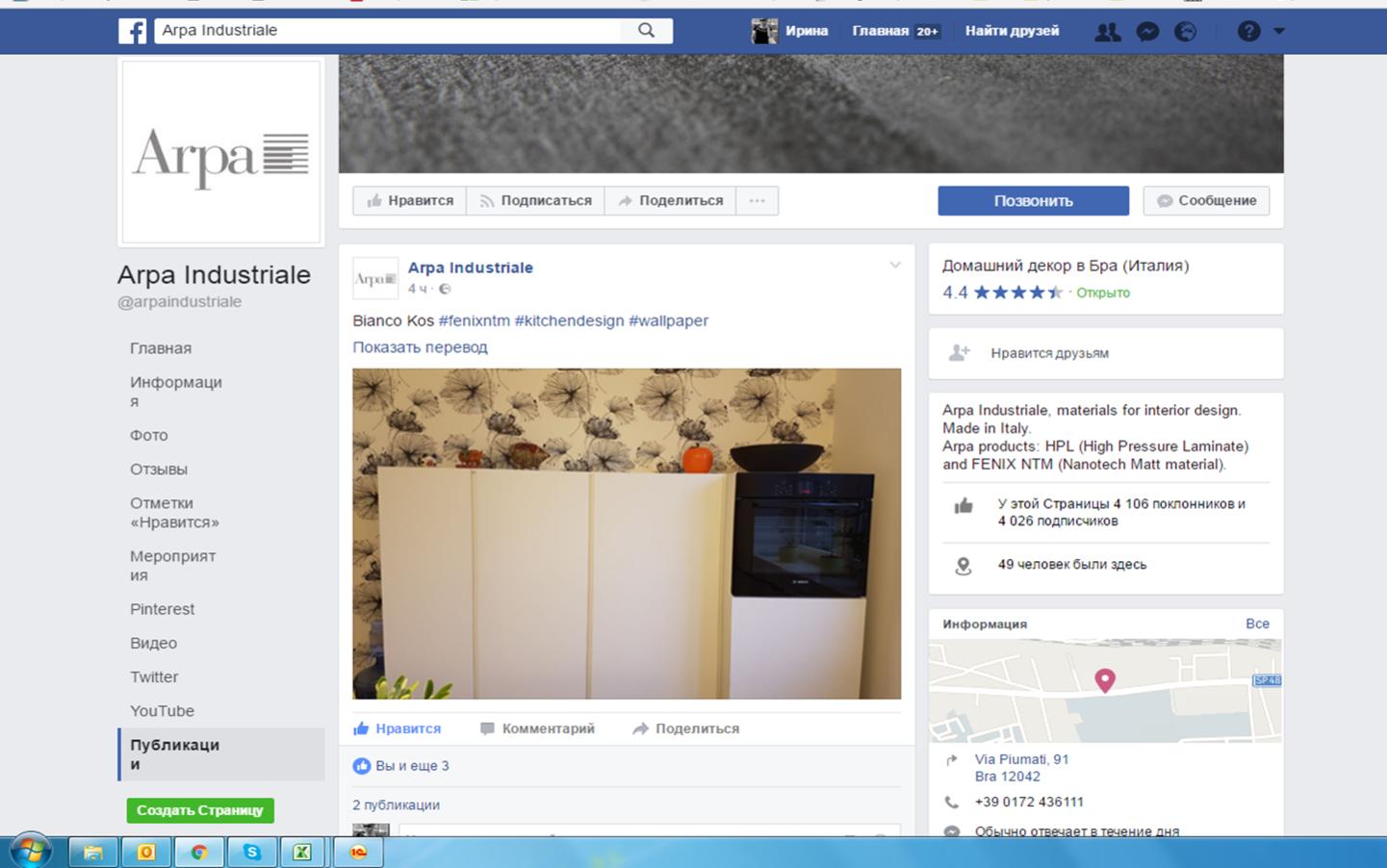Screen dimensions: 1387x868
Task: Click the Facebook logo icon
Action: (x=133, y=31)
